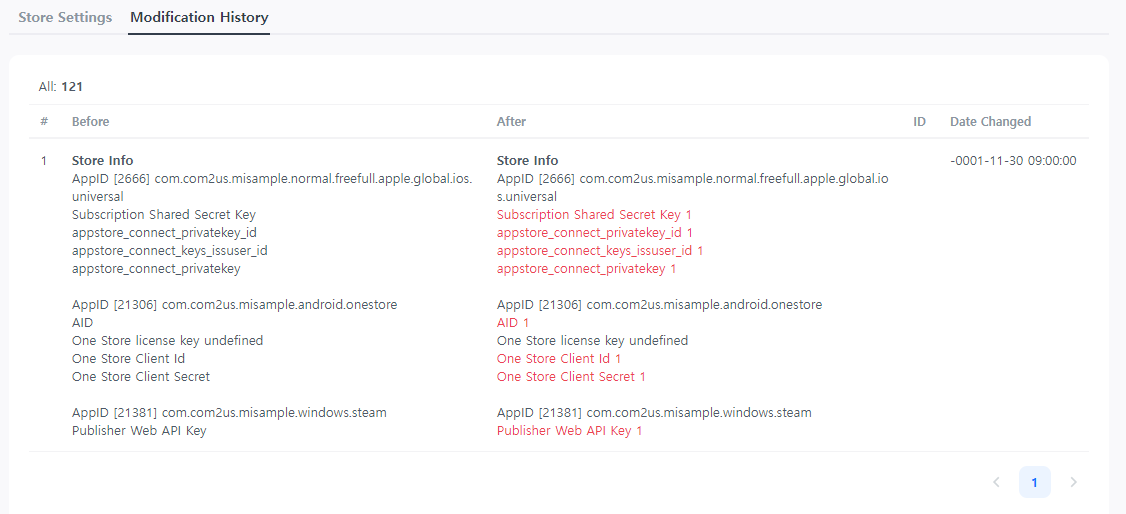Go to next page using right chevron
The image size is (1126, 514).
click(x=1073, y=482)
